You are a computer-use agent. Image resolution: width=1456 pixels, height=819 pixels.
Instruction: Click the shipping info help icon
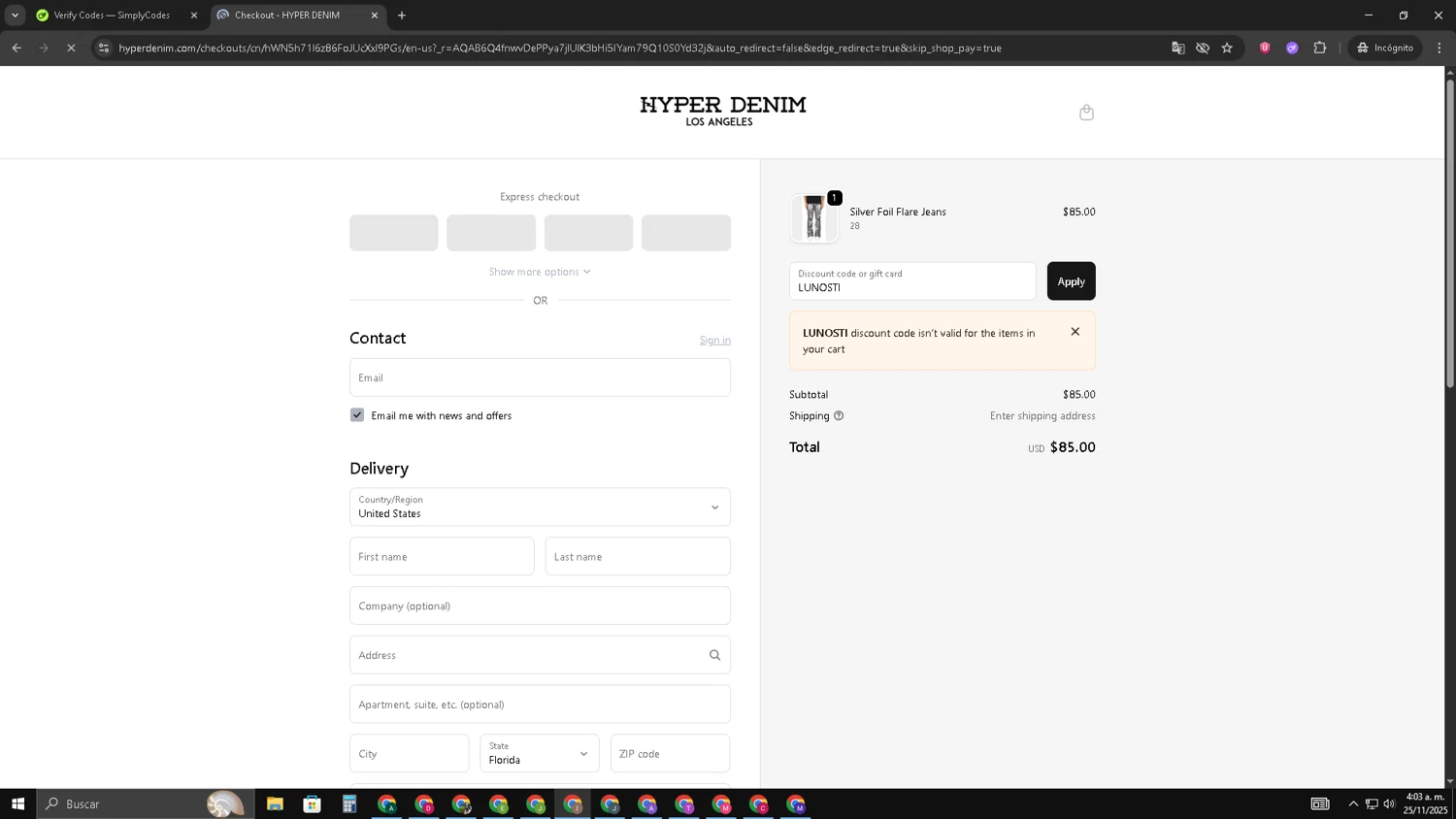pos(839,415)
